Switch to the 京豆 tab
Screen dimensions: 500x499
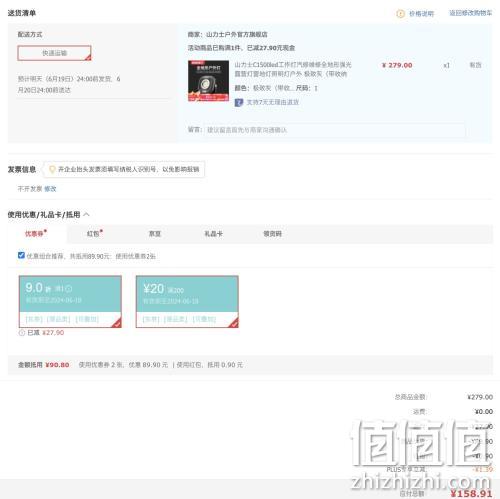[155, 234]
